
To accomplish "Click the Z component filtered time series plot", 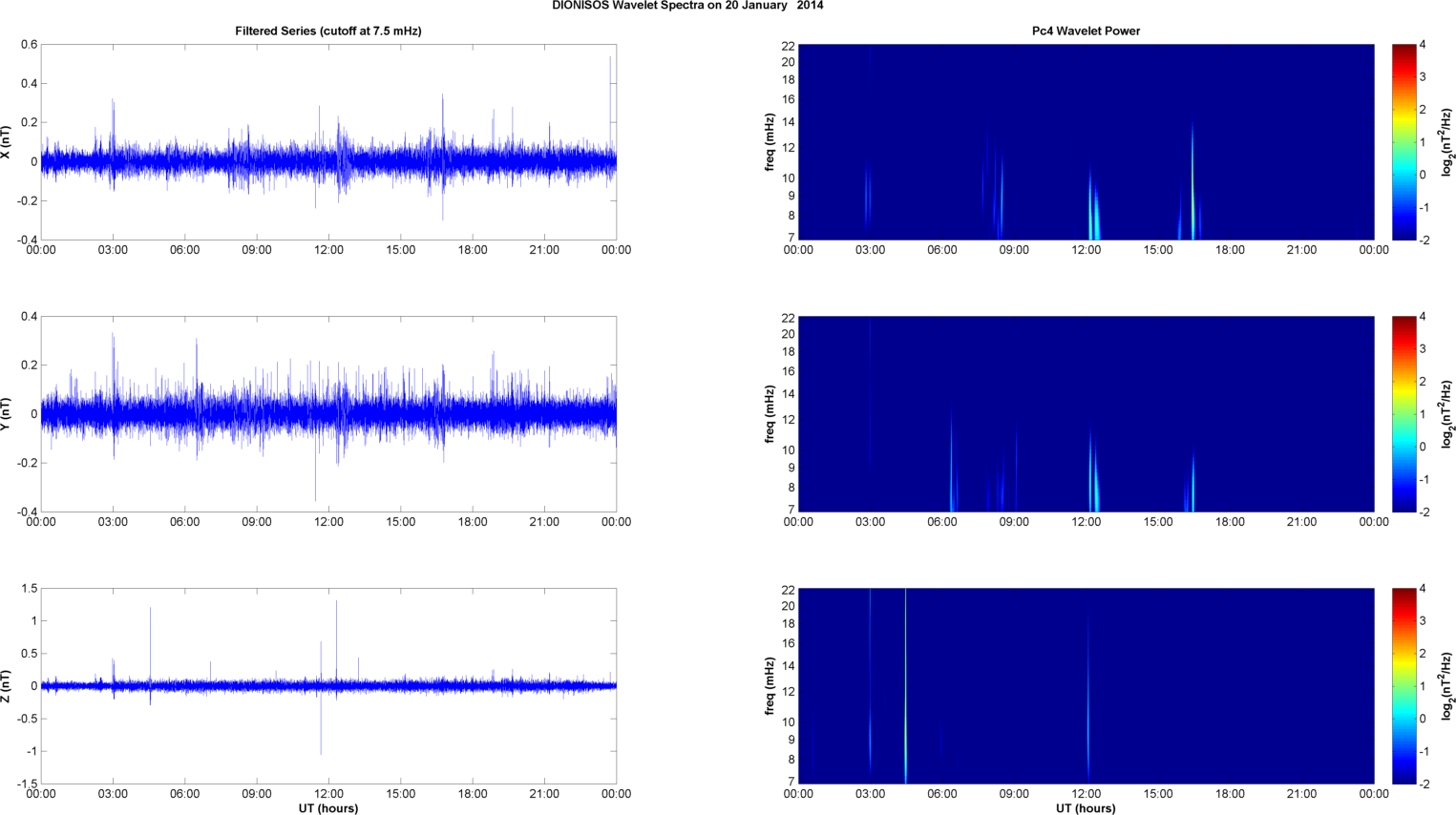I will click(x=328, y=686).
